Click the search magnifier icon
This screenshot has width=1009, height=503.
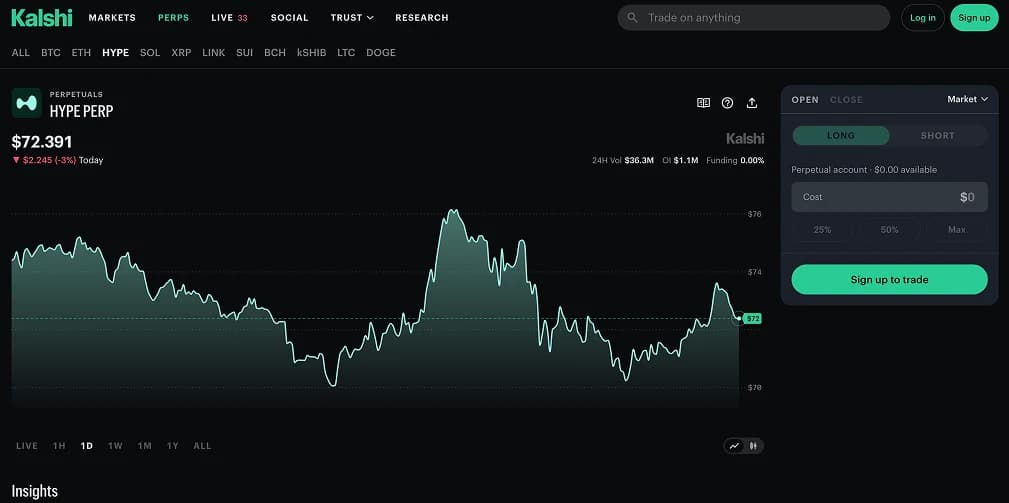[x=633, y=18]
